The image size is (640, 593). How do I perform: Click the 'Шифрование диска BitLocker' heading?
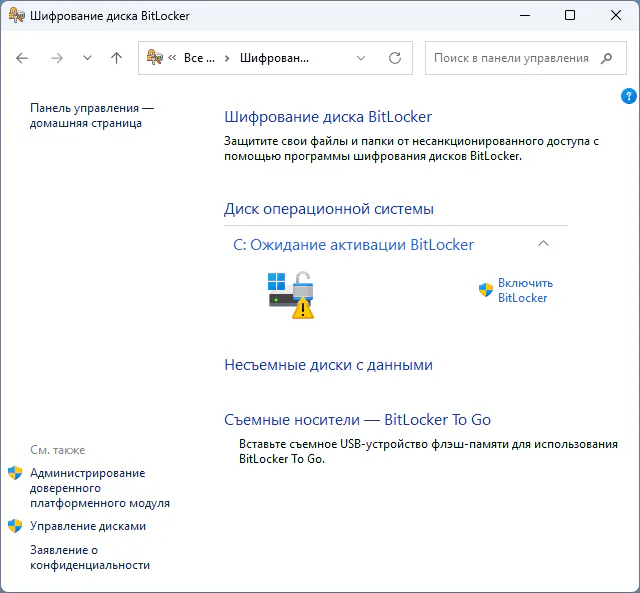[328, 117]
